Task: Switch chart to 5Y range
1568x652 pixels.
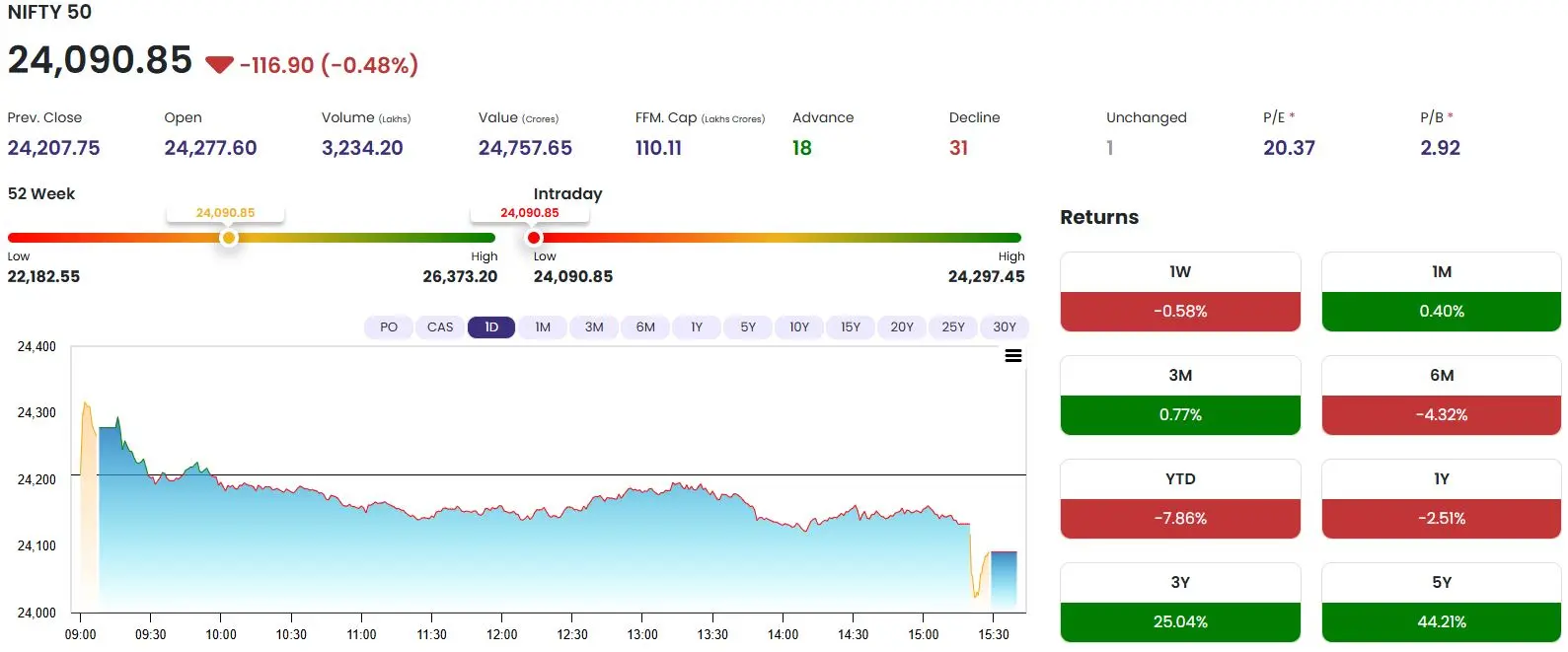Action: [748, 327]
